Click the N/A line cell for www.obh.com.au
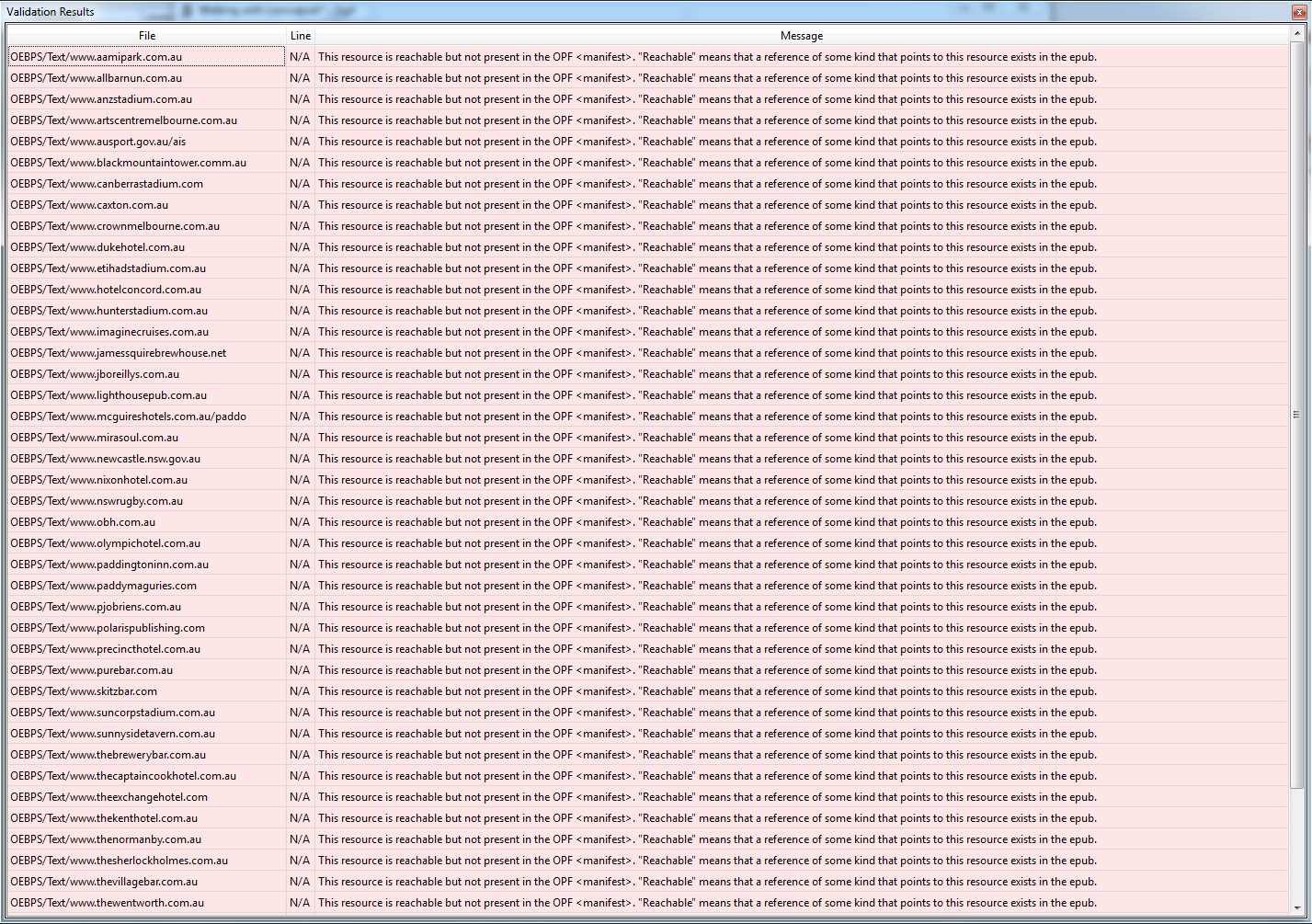The image size is (1312, 924). (x=300, y=522)
